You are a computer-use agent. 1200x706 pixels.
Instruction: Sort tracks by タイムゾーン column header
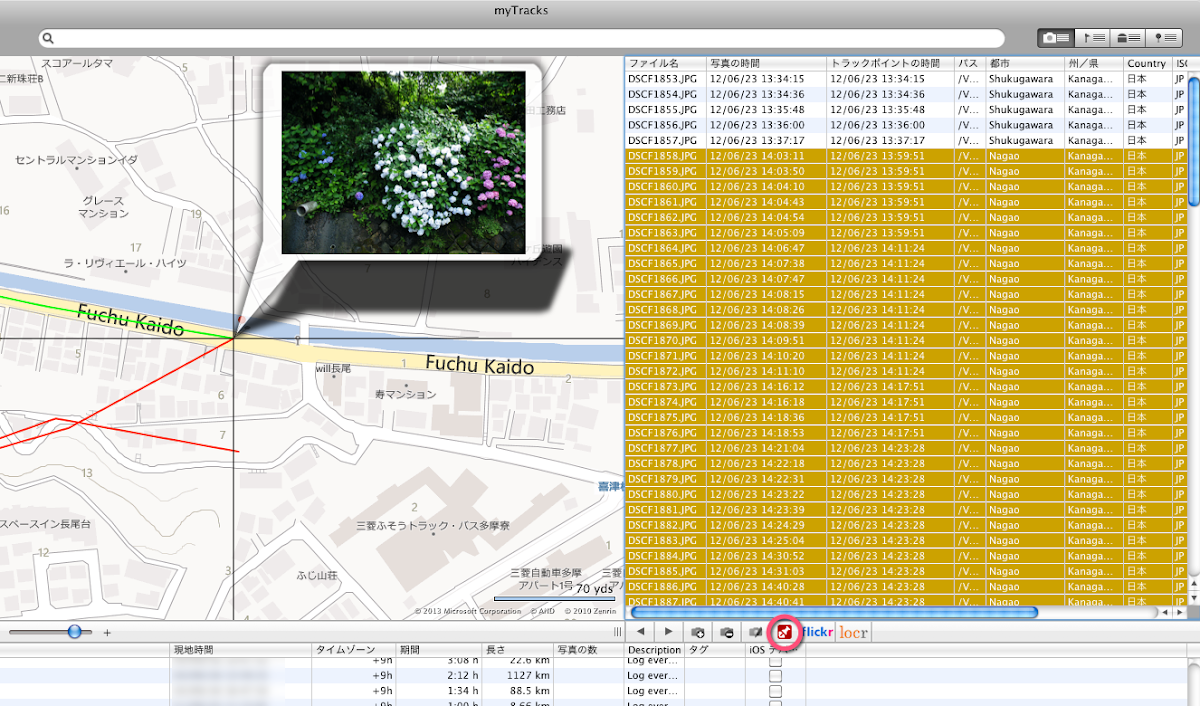point(355,650)
